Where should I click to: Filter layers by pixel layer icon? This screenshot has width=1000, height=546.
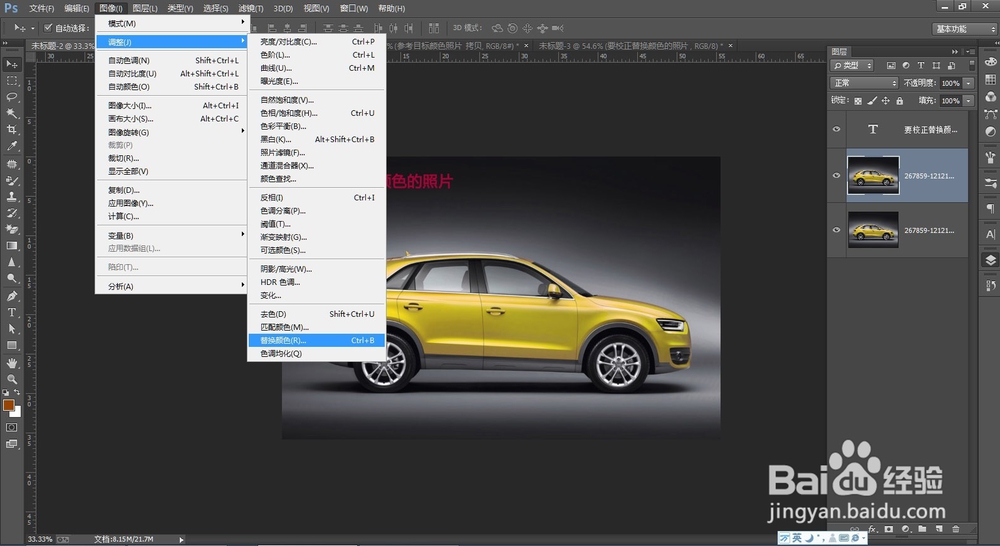coord(891,66)
